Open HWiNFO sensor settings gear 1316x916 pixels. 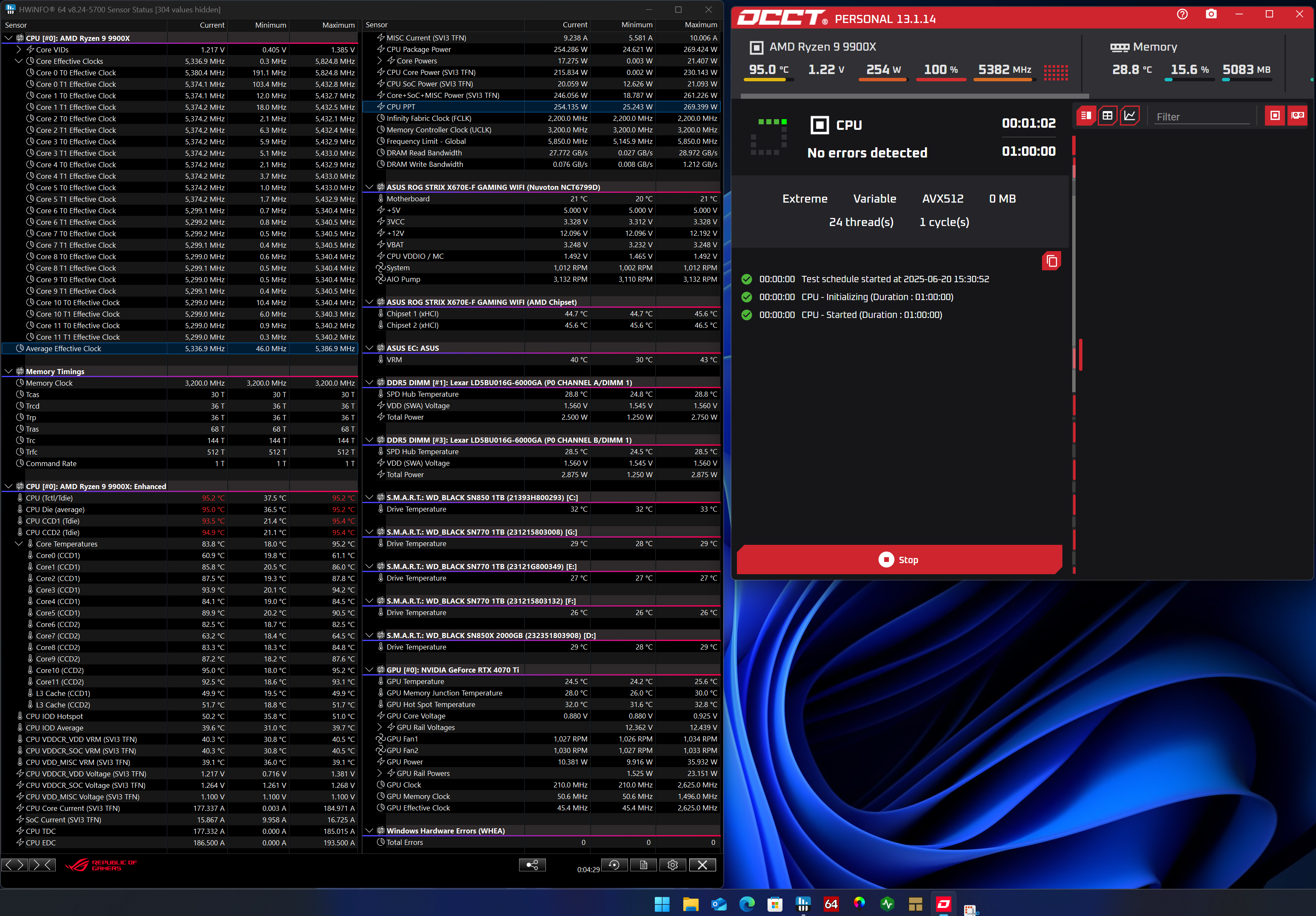tap(672, 865)
